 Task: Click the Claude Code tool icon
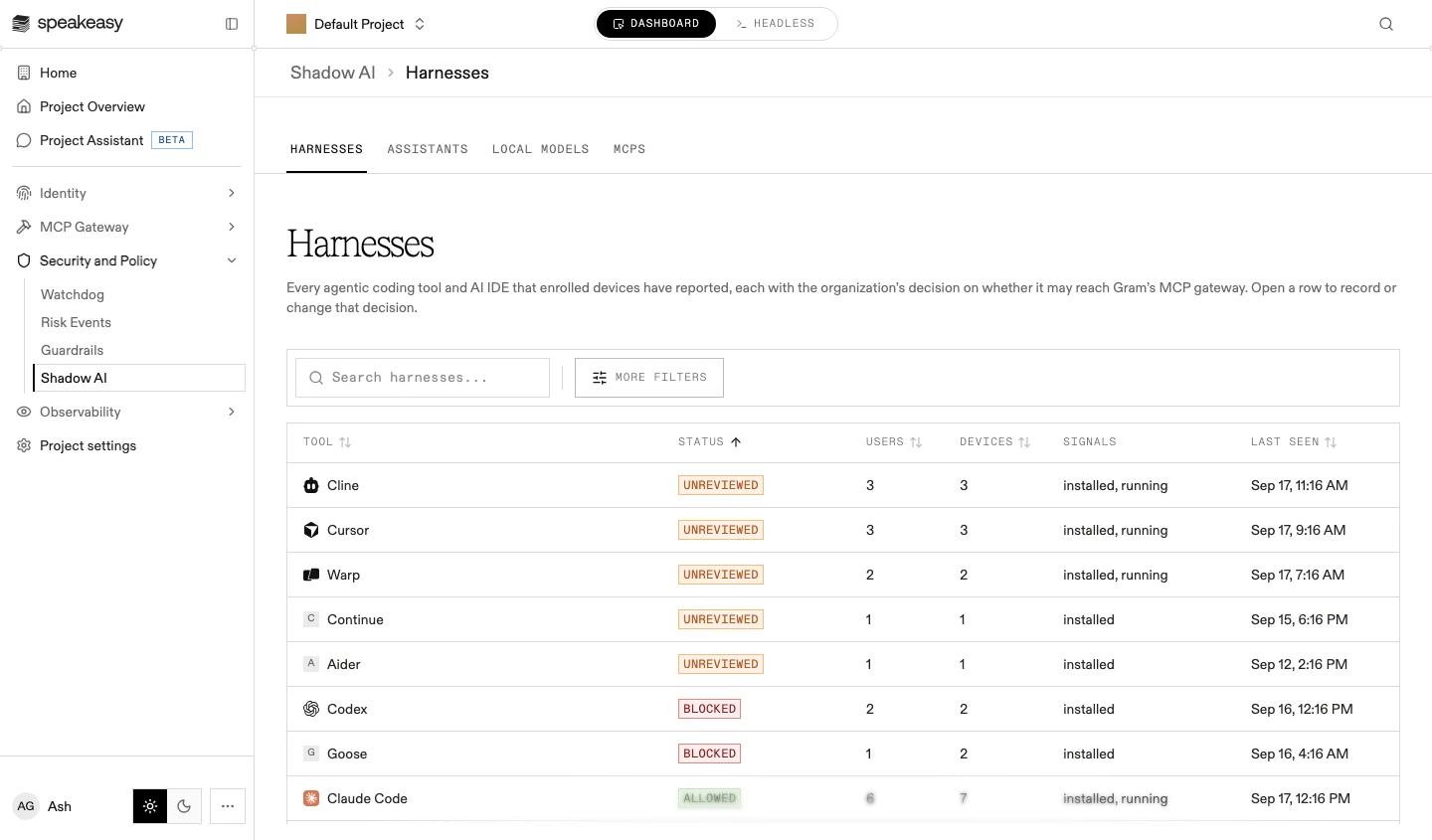(x=311, y=798)
